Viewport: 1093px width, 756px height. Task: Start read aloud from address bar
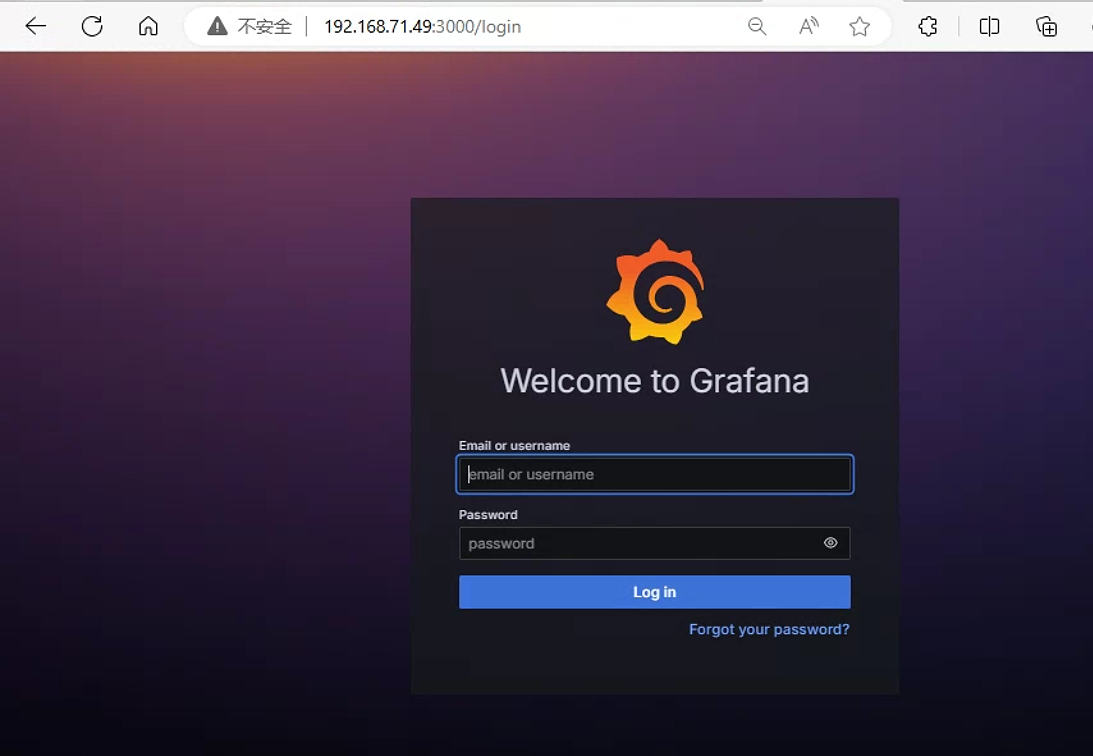809,26
